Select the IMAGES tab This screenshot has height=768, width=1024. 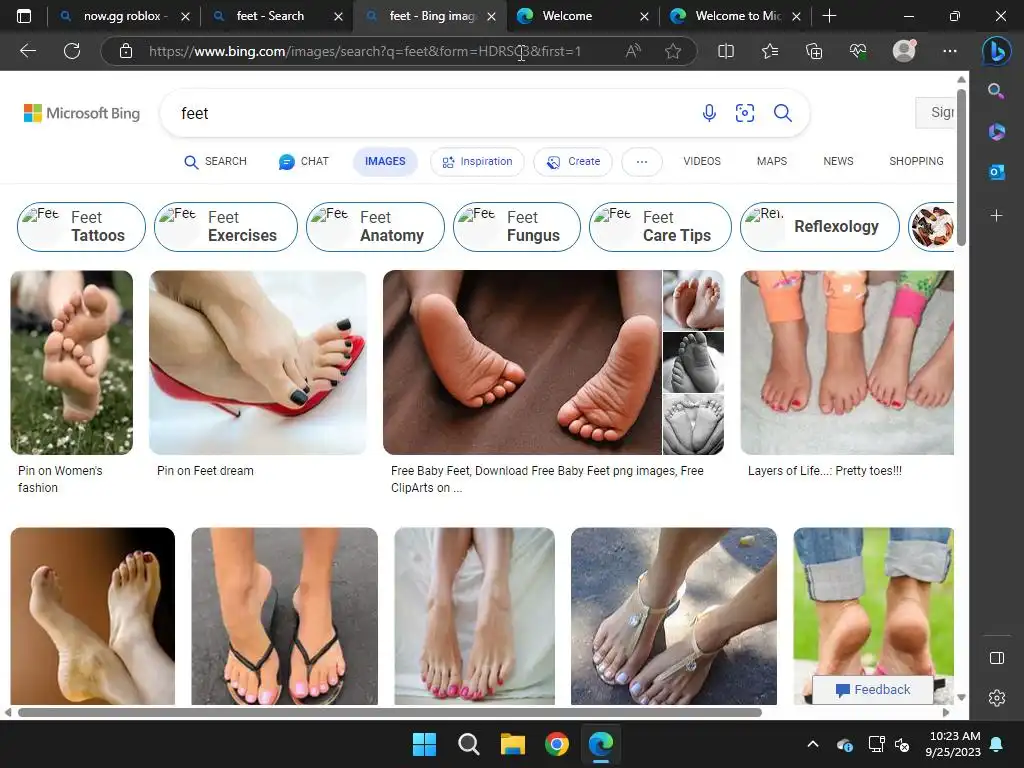pyautogui.click(x=385, y=161)
